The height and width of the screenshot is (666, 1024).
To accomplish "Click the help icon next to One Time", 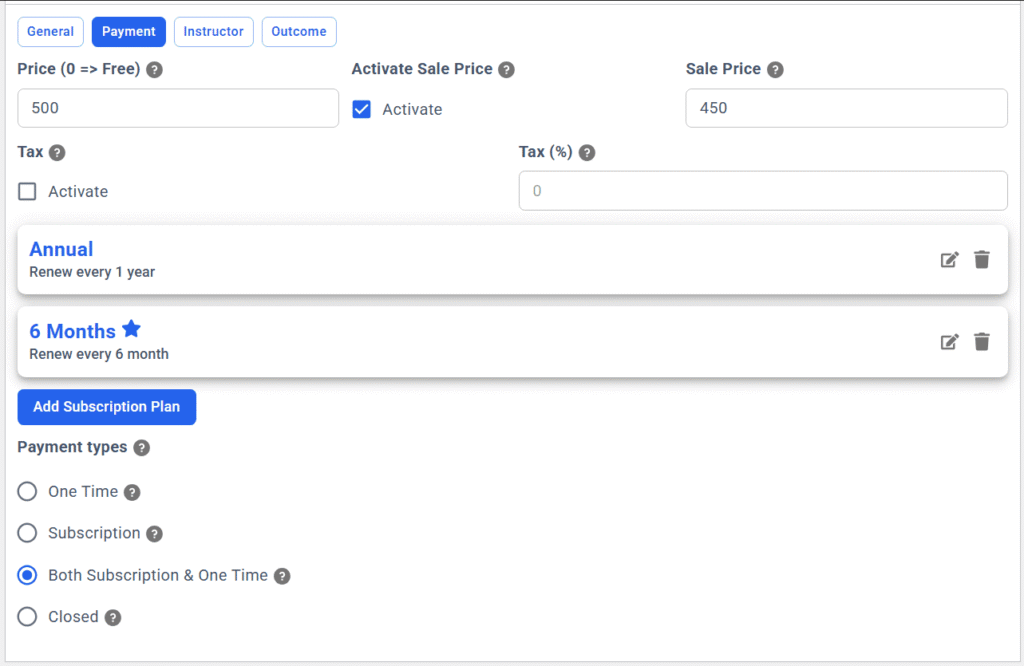I will pyautogui.click(x=132, y=492).
